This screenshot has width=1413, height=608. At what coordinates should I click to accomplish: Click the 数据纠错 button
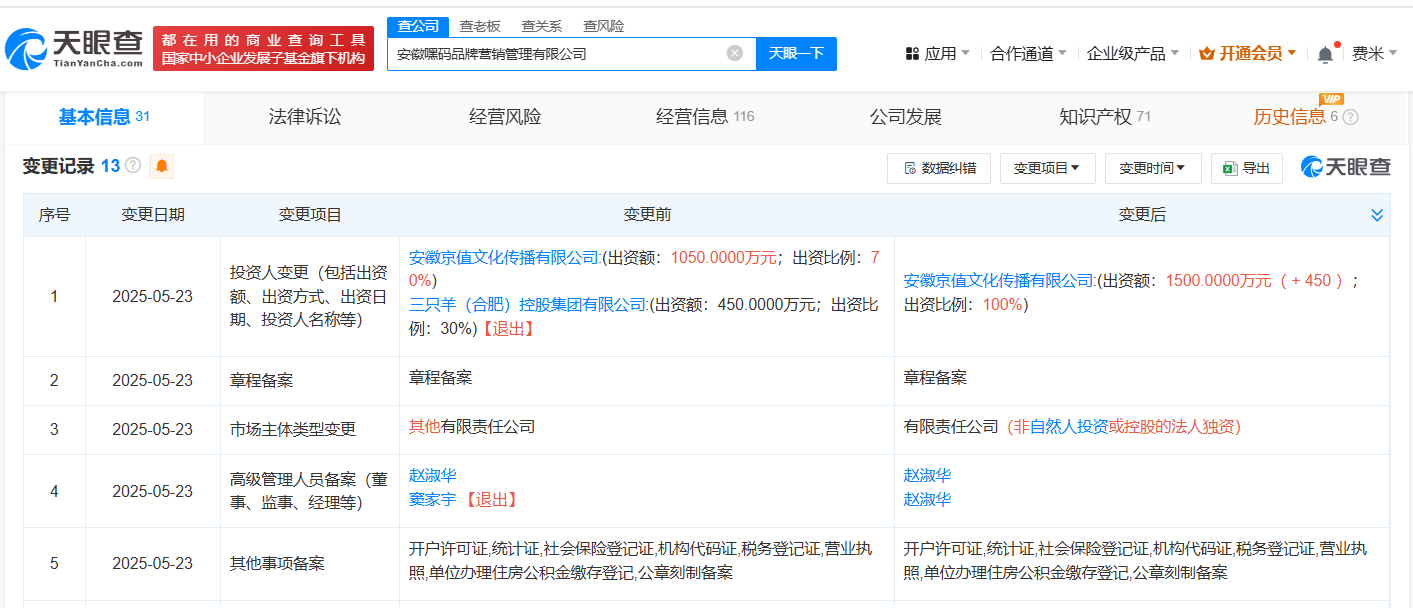coord(939,168)
